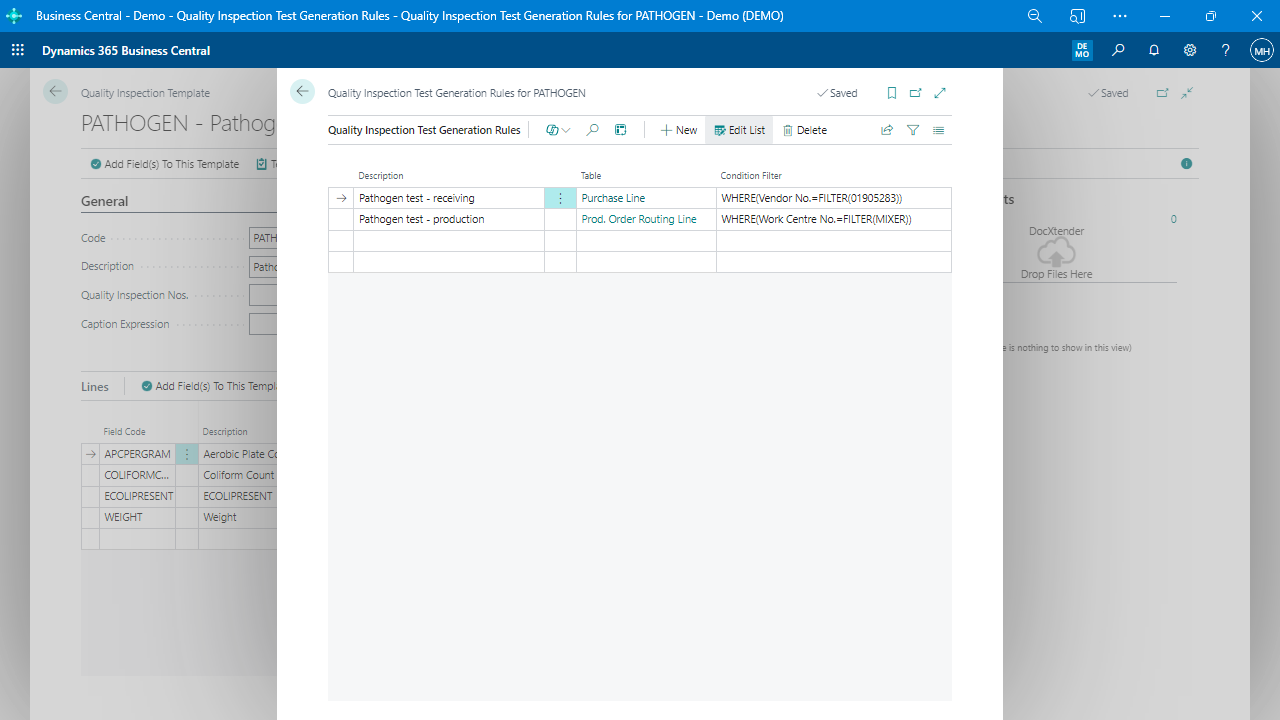Open page in new window icon
The height and width of the screenshot is (720, 1280).
915,93
